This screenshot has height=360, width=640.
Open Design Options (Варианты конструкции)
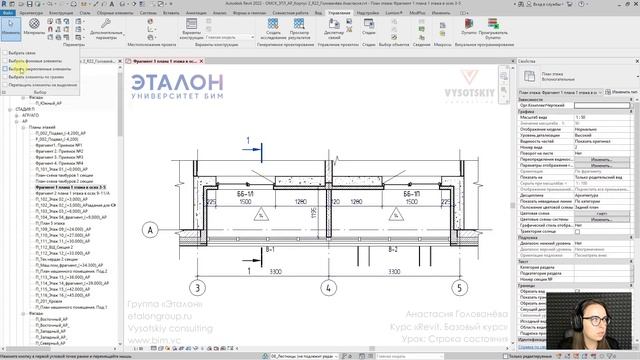point(191,29)
